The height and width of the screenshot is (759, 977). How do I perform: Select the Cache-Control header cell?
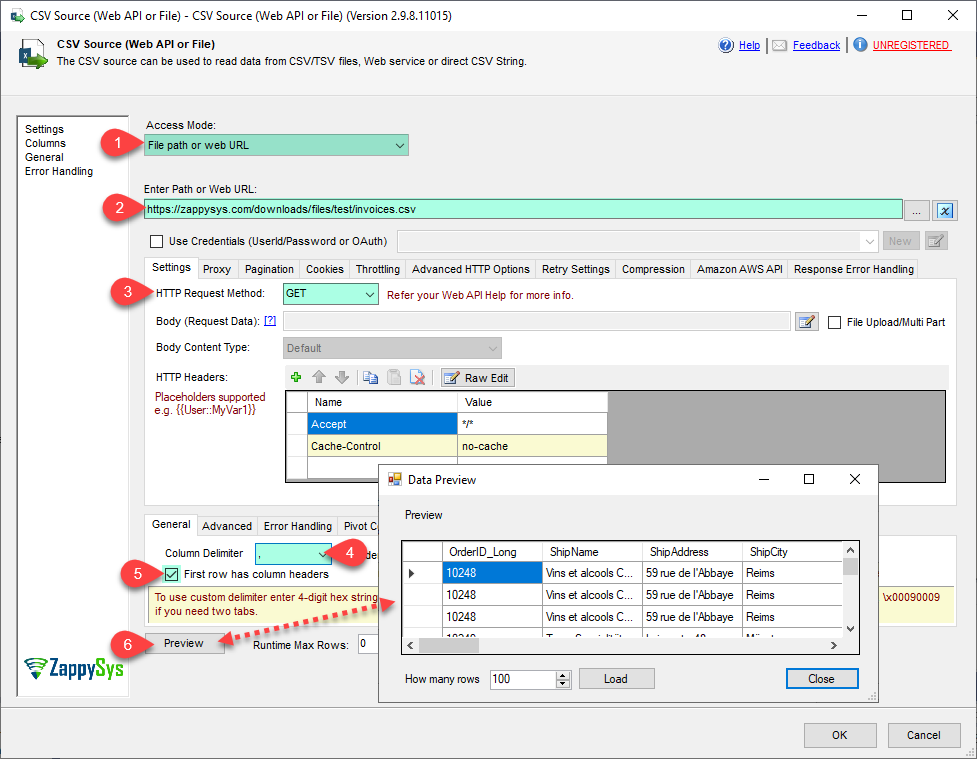(x=383, y=446)
